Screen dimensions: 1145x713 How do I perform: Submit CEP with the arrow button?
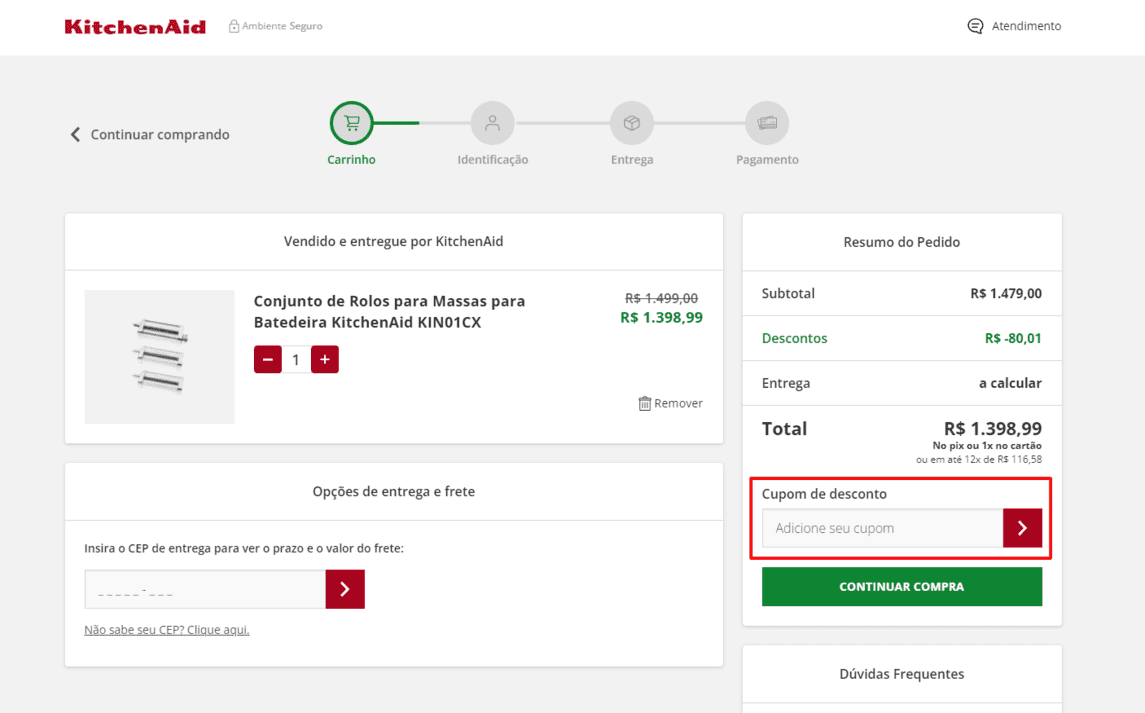(345, 589)
